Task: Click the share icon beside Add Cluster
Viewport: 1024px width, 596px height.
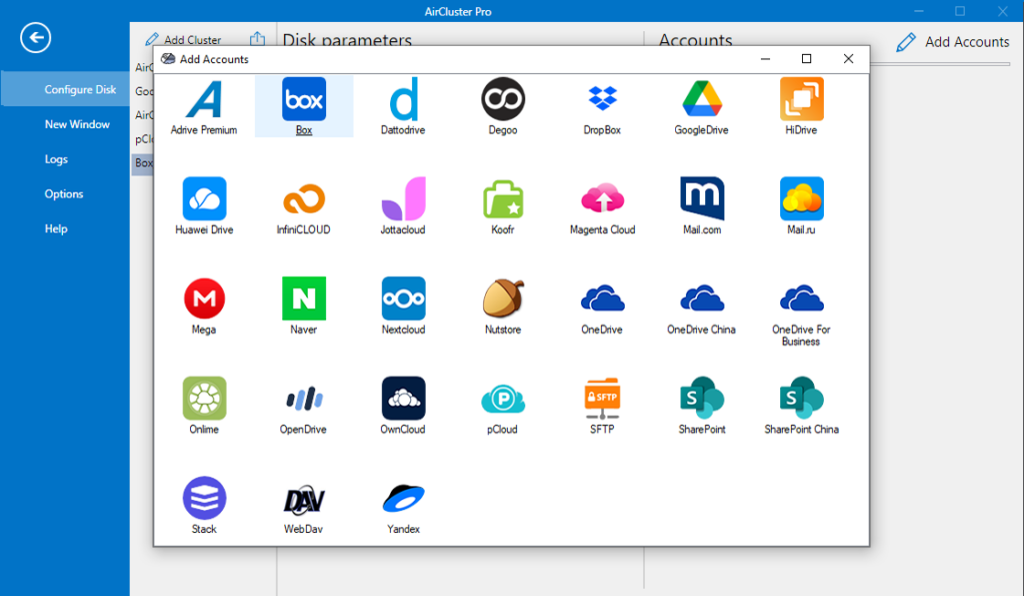Action: (257, 39)
